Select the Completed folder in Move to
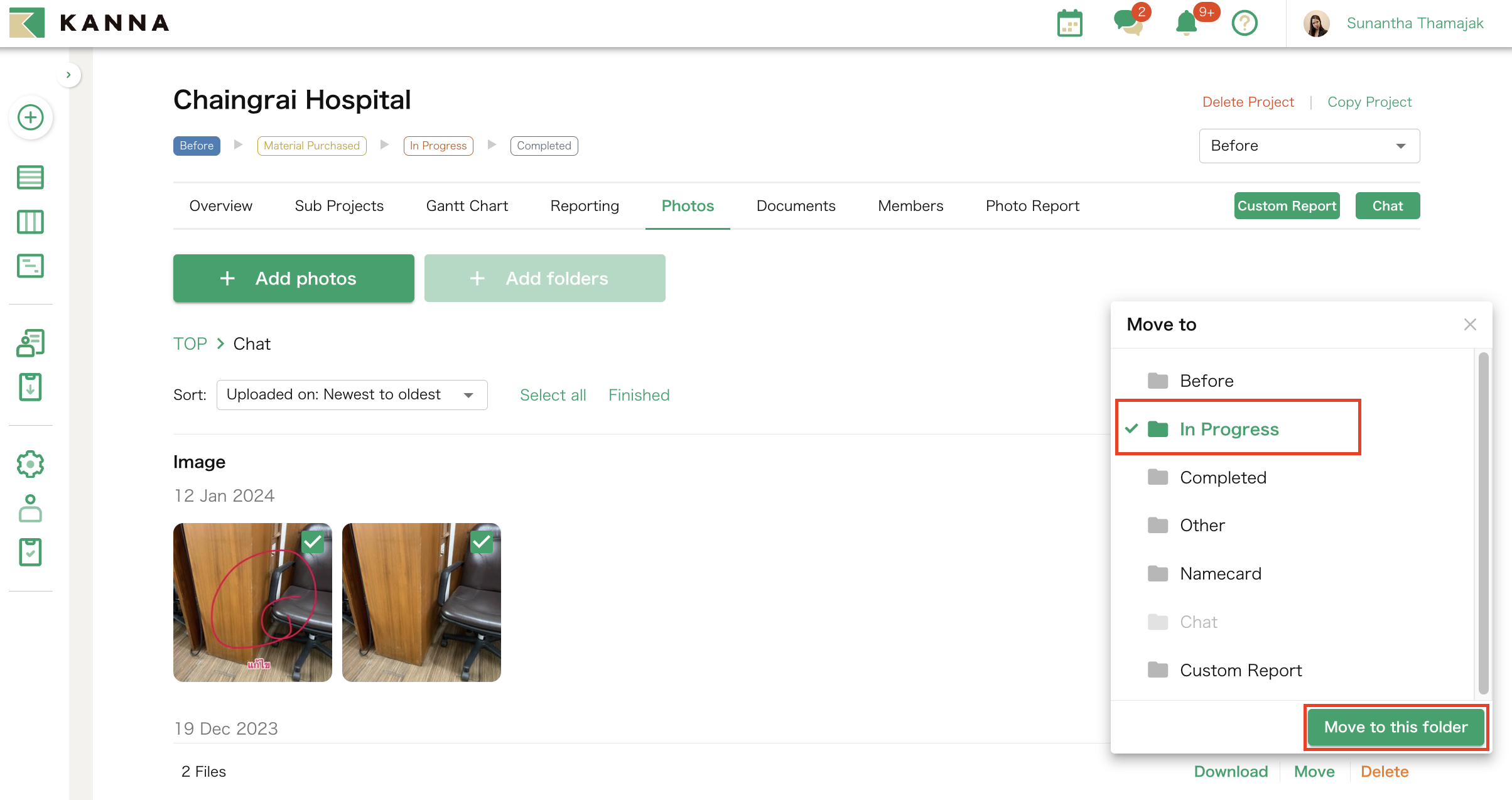Viewport: 1512px width, 800px height. 1222,477
